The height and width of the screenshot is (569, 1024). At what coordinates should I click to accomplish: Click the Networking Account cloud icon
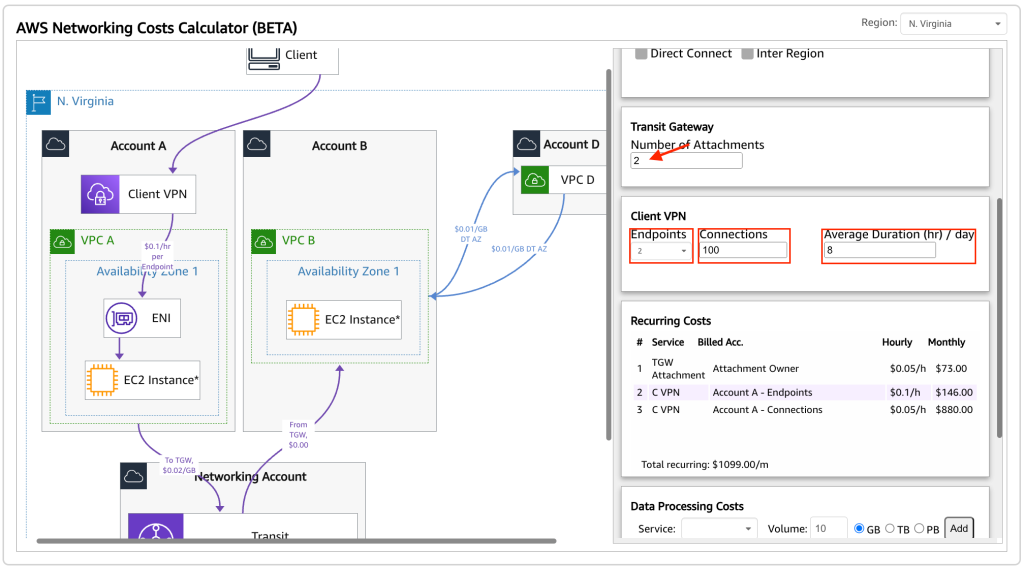click(x=134, y=476)
